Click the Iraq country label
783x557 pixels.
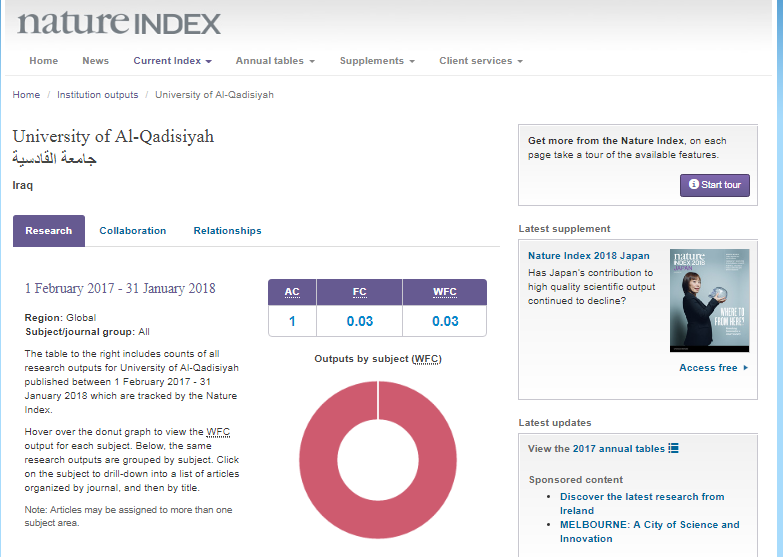[22, 185]
